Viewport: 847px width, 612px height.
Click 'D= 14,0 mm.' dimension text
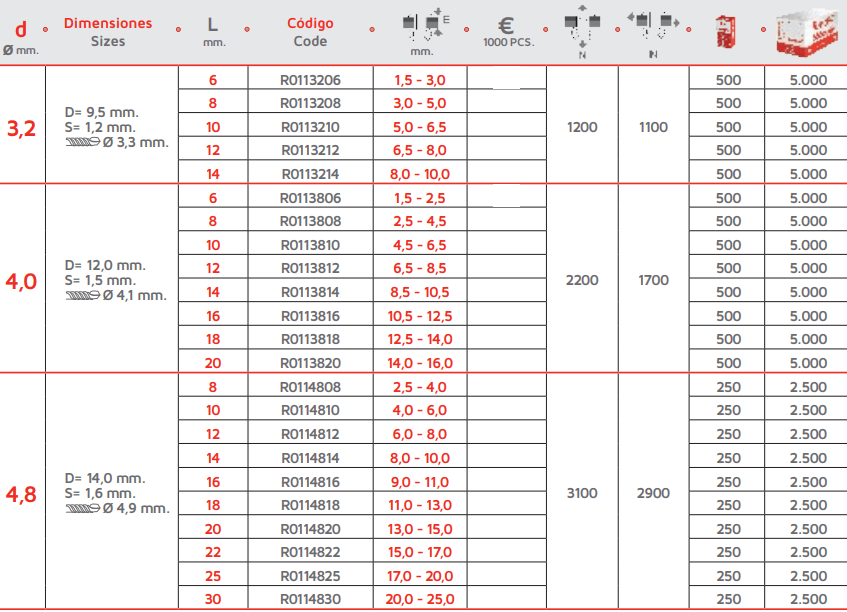point(105,478)
